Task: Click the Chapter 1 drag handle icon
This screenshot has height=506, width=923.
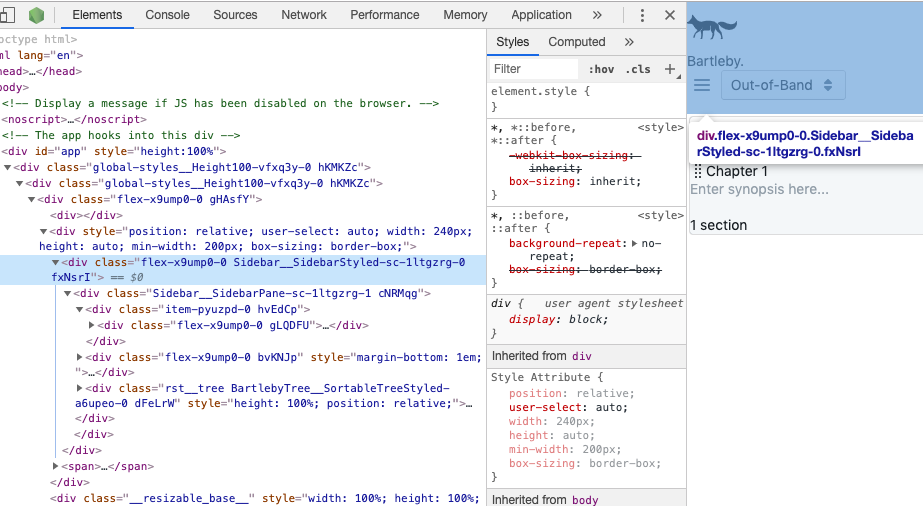Action: (698, 171)
